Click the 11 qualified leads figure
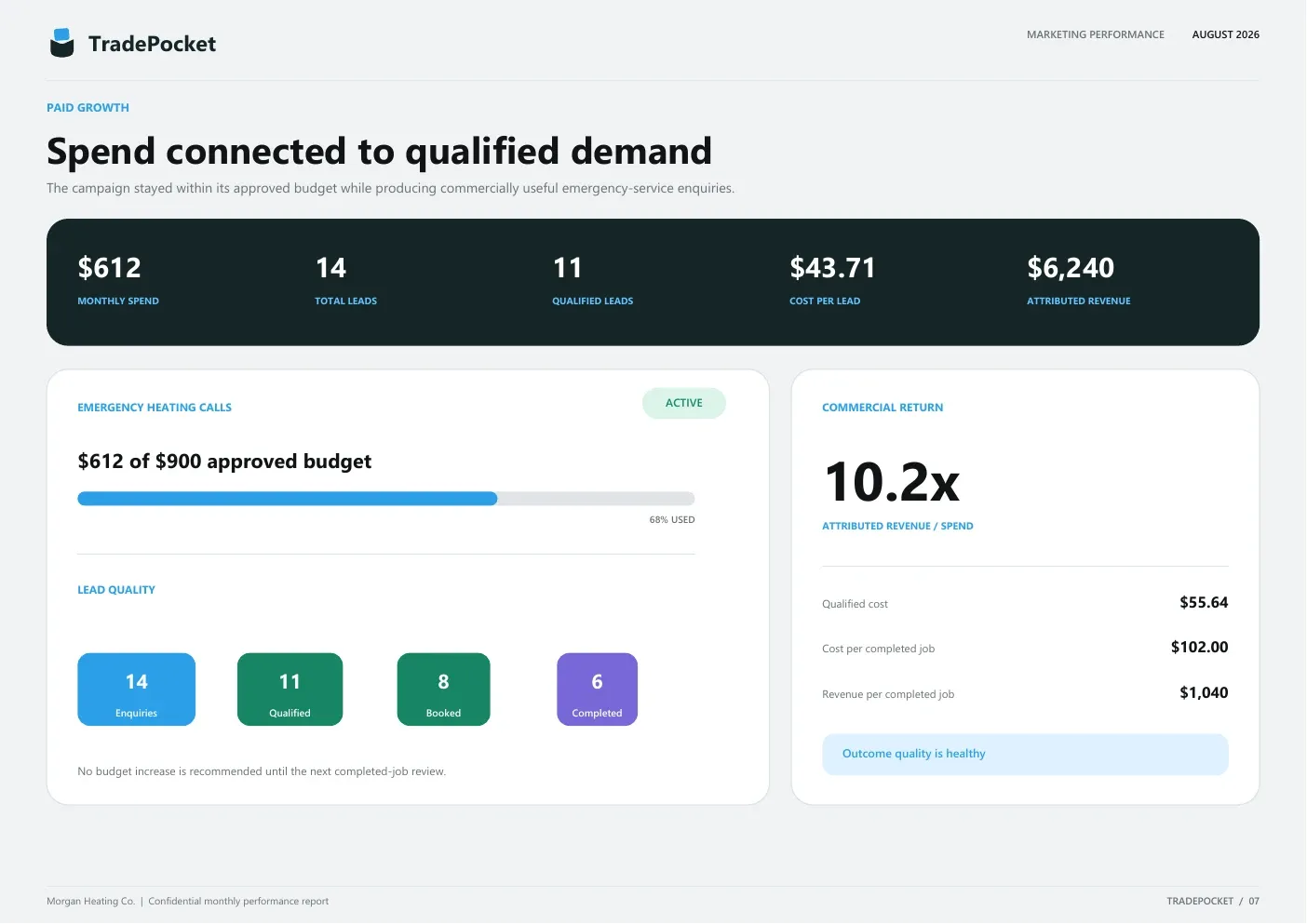The height and width of the screenshot is (924, 1307). tap(567, 268)
